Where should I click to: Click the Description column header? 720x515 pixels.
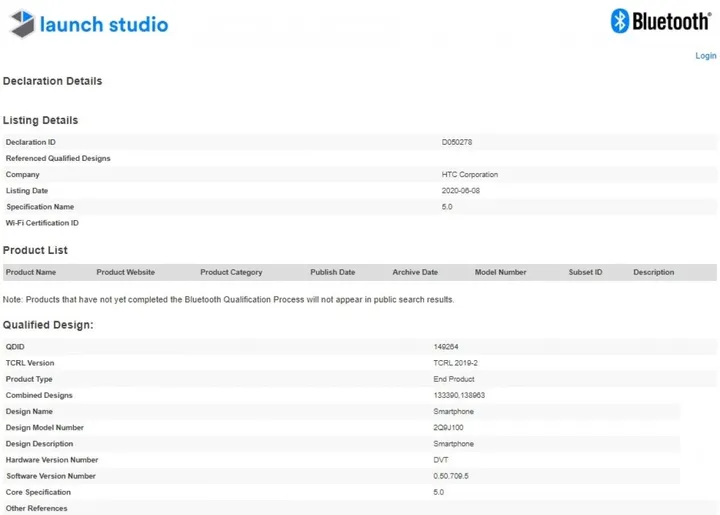coord(653,272)
